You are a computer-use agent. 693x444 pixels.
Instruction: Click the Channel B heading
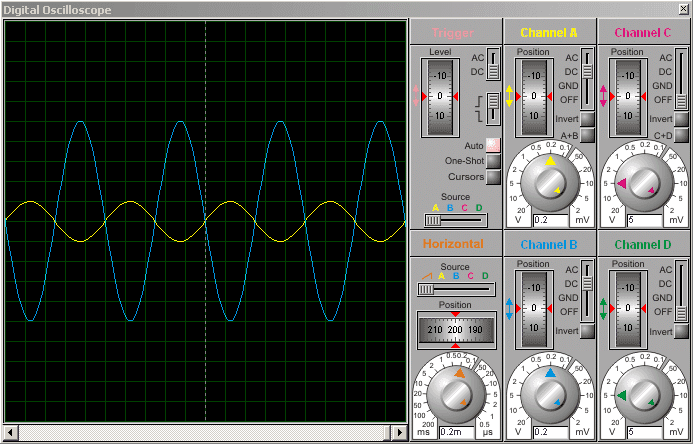click(x=549, y=245)
